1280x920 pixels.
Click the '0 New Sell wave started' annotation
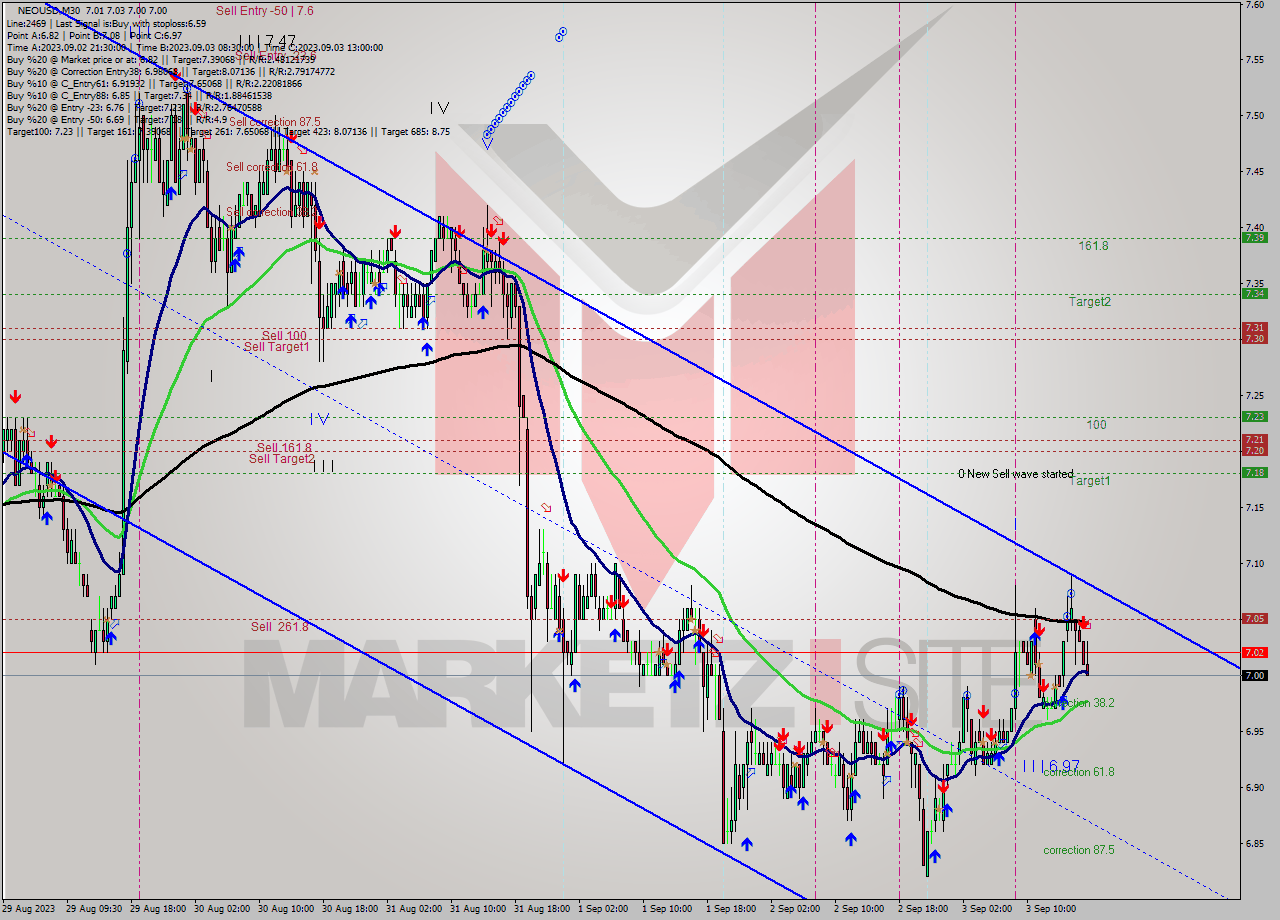(1015, 474)
